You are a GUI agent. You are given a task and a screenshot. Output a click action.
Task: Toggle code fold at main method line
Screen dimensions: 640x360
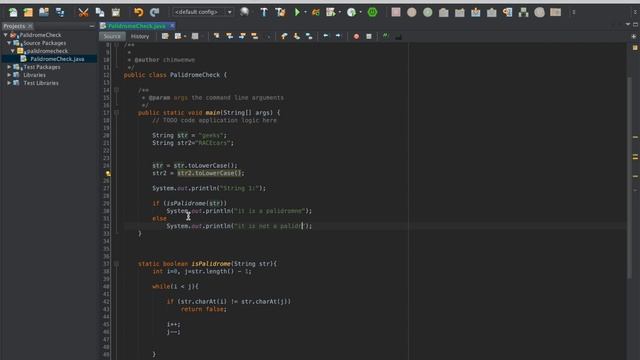[x=116, y=113]
